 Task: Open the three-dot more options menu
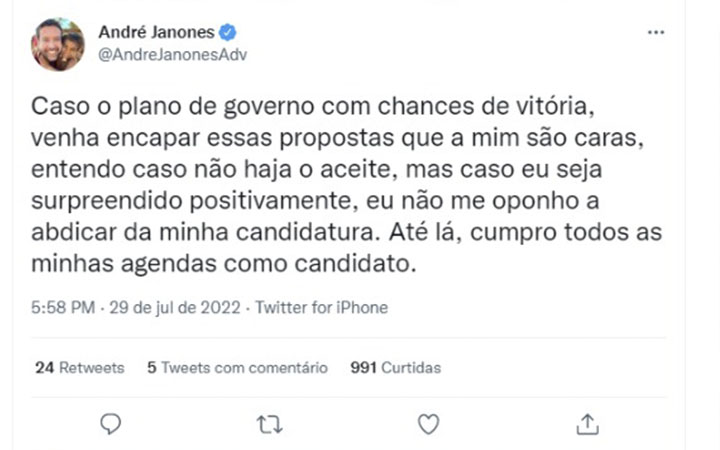tap(656, 32)
